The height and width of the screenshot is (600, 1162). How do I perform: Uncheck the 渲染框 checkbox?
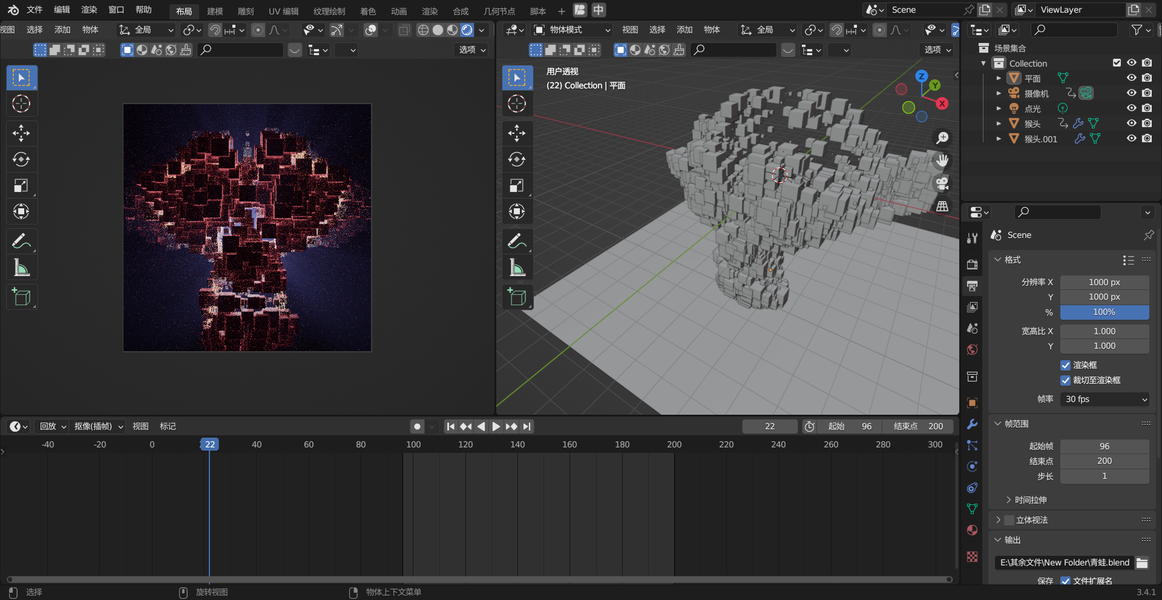point(1065,365)
